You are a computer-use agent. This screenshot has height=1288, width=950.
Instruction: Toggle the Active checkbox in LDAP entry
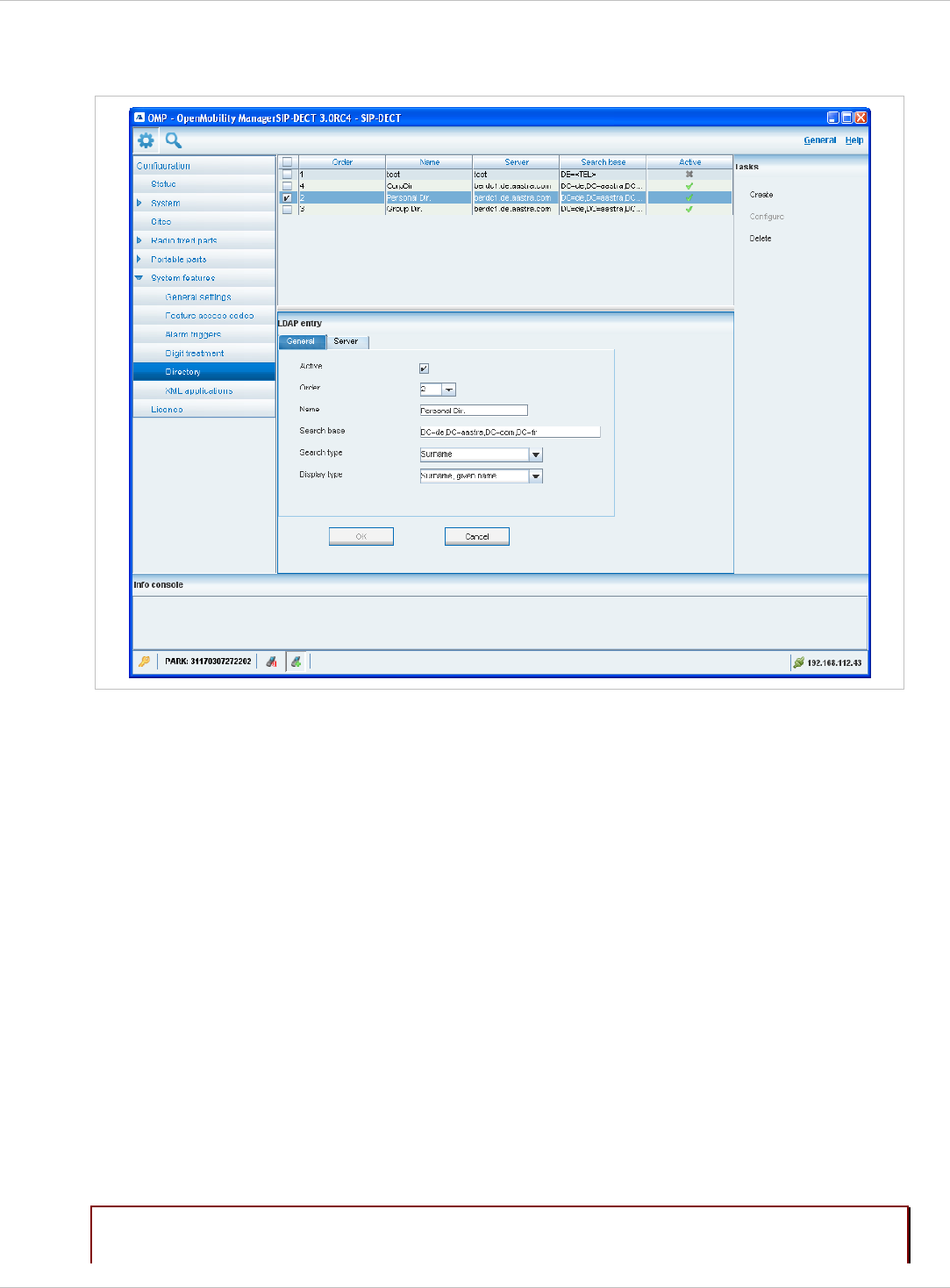tap(424, 369)
